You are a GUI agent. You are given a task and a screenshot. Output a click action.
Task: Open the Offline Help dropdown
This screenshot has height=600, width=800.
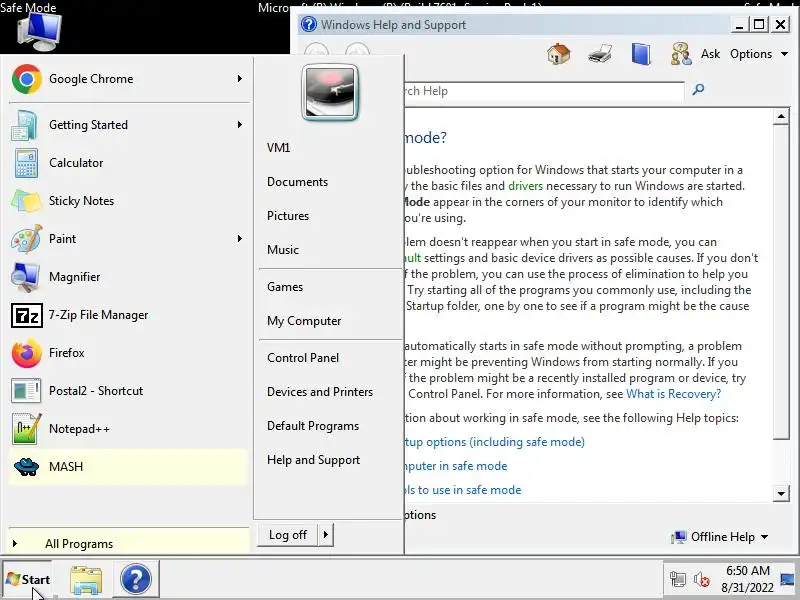click(721, 537)
